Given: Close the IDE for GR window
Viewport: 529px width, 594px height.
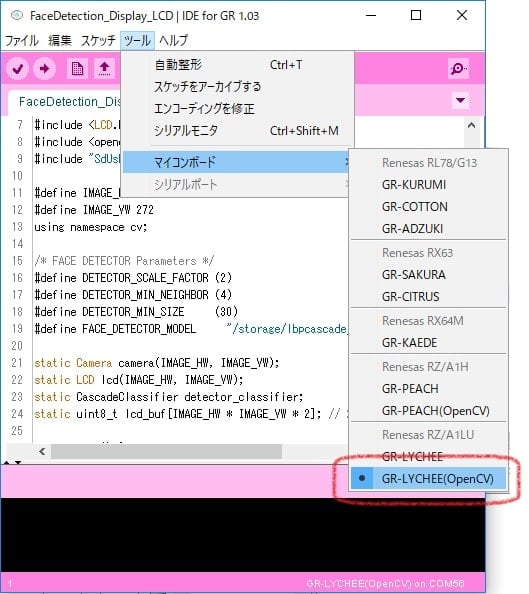Looking at the screenshot, I should click(x=462, y=16).
